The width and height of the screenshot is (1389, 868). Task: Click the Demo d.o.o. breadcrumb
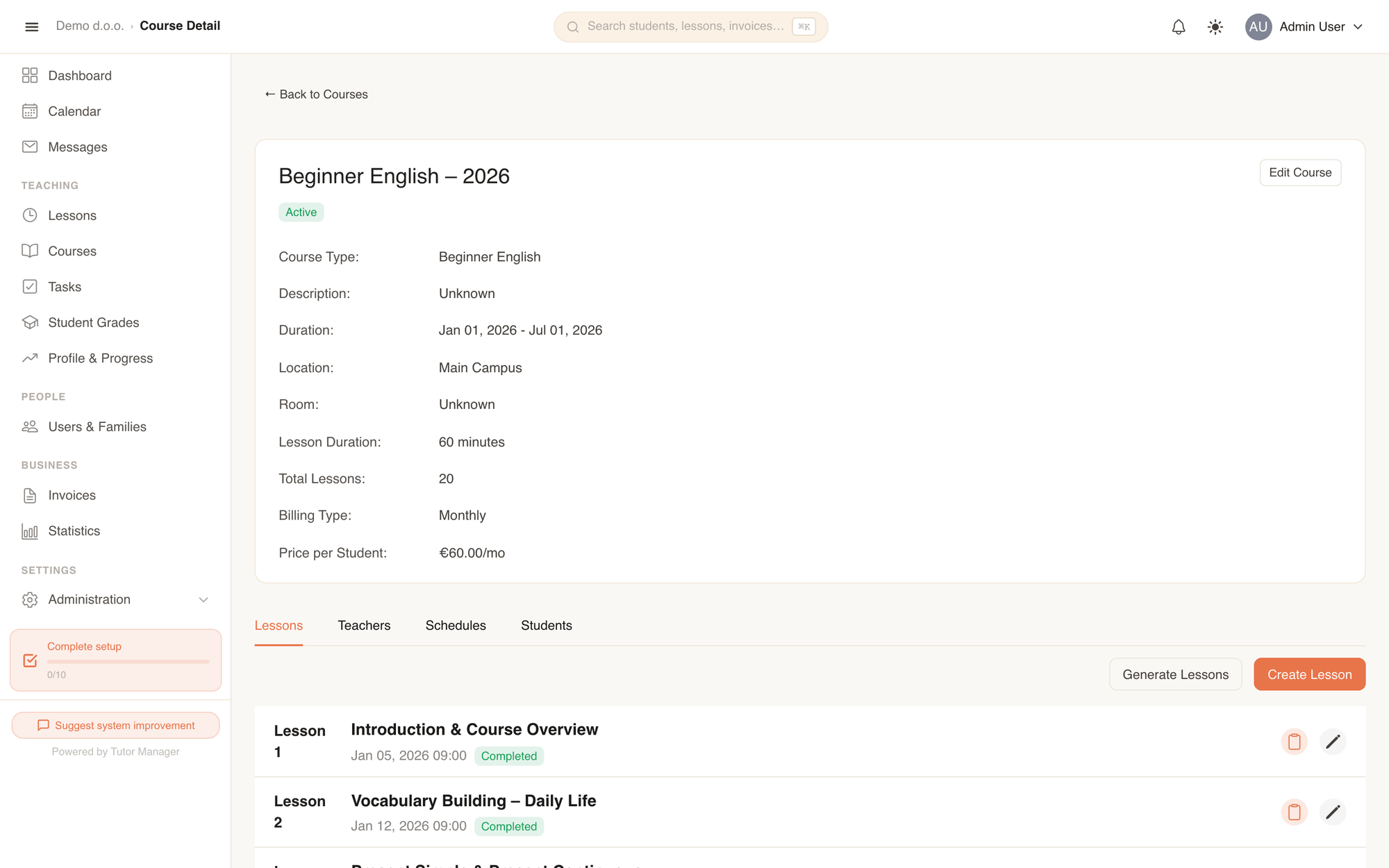click(x=90, y=26)
